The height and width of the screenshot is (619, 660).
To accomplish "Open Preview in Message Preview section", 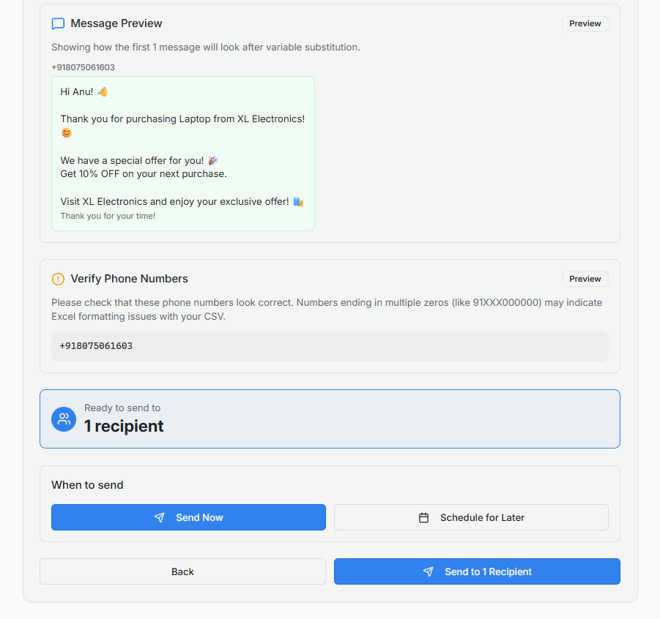I will 585,24.
